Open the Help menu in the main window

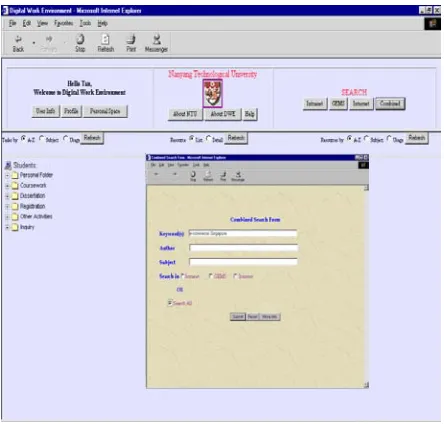click(102, 23)
